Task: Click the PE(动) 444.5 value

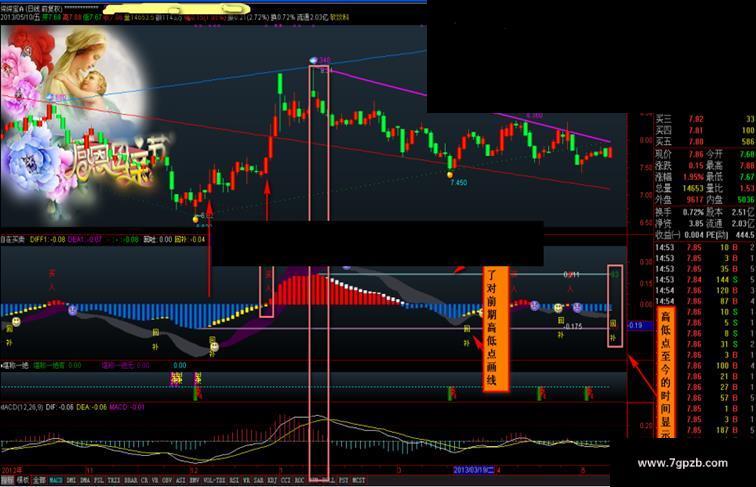Action: pos(745,235)
